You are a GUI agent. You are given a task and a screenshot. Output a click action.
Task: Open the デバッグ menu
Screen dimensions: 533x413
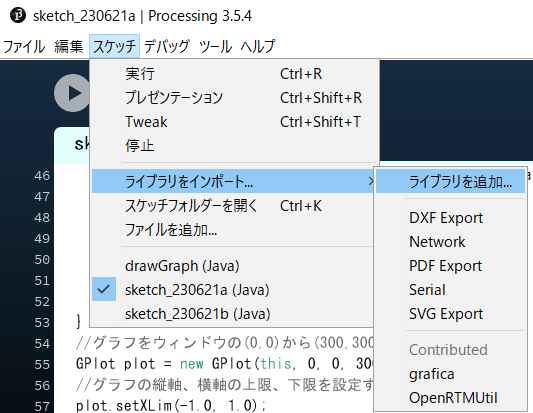pos(167,46)
